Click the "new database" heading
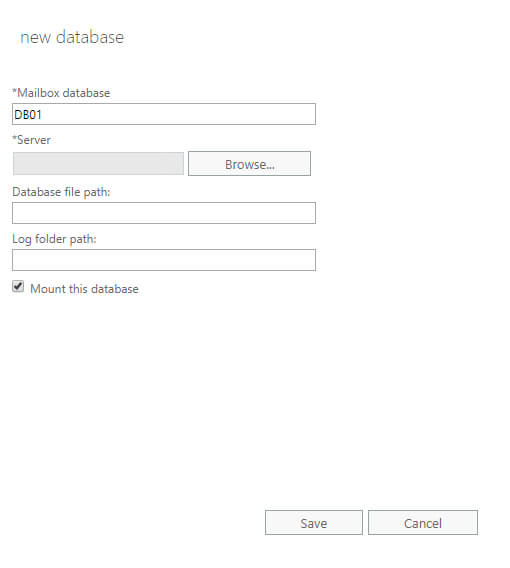Screen dimensions: 510x568 [72, 37]
